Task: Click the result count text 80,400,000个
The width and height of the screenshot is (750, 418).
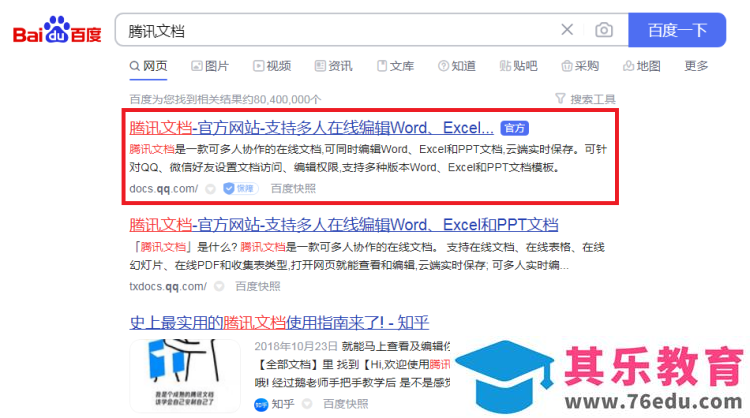Action: click(287, 99)
